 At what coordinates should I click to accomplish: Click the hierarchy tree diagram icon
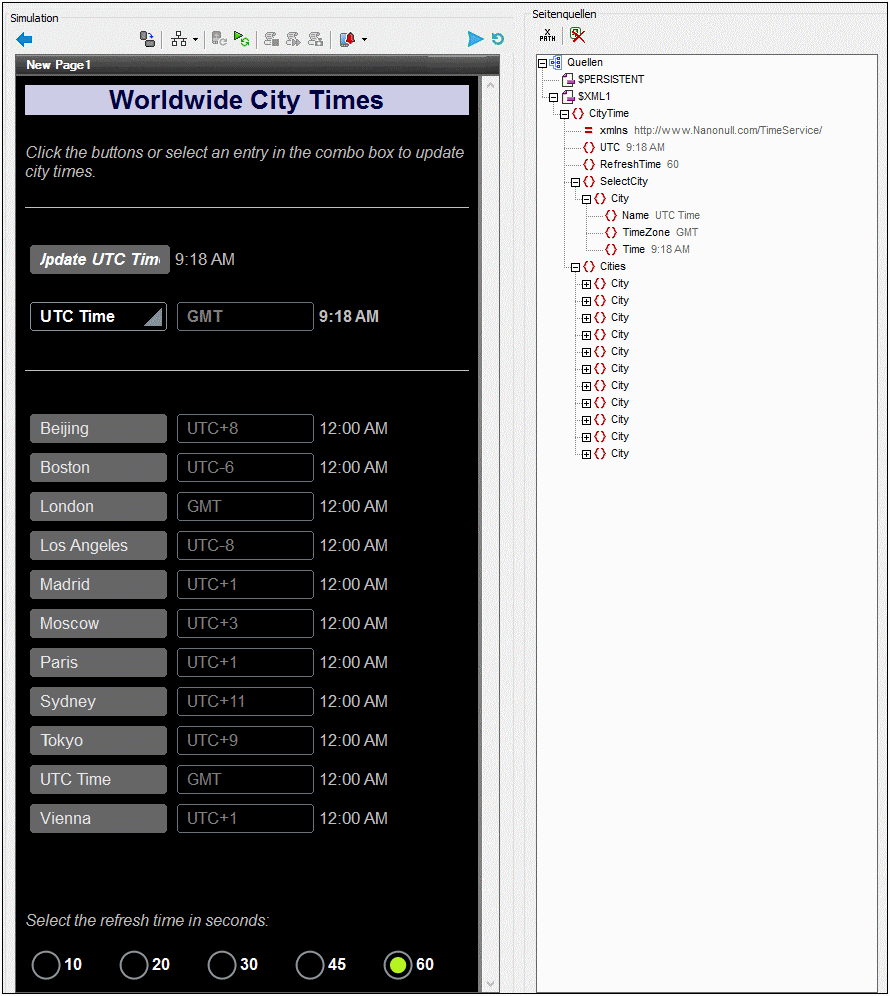pos(179,39)
